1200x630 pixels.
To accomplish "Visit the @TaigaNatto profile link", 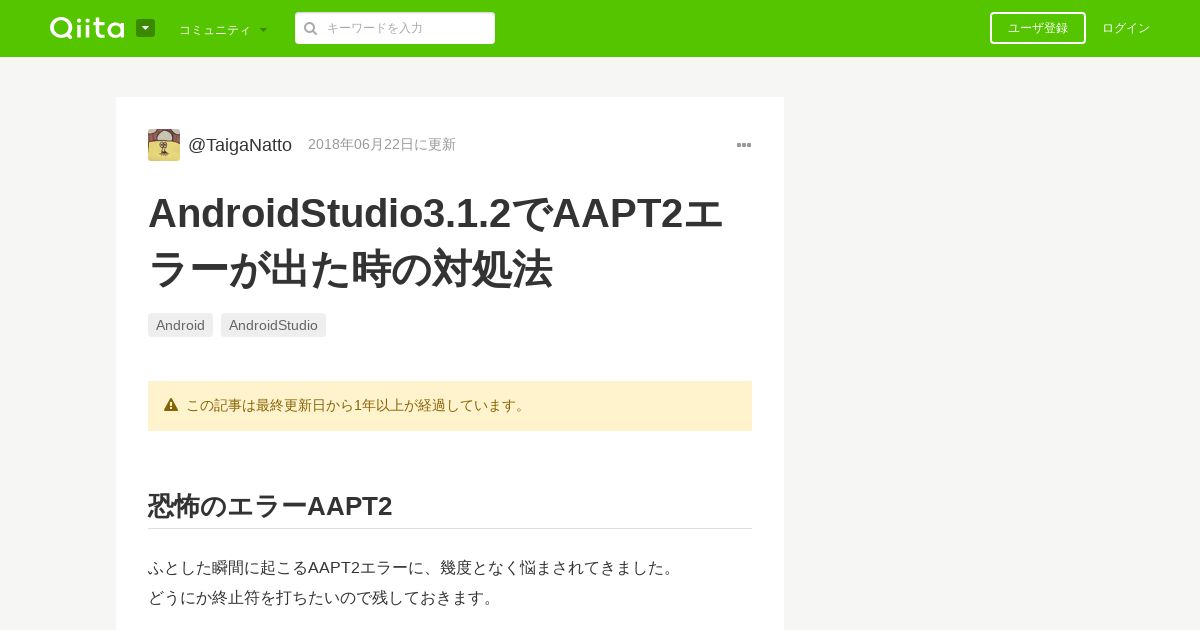I will point(240,145).
